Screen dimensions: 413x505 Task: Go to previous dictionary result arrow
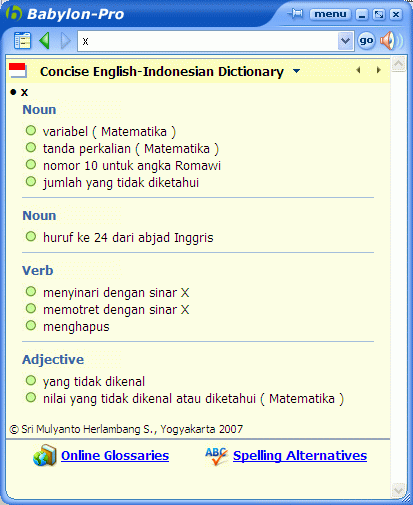point(358,70)
